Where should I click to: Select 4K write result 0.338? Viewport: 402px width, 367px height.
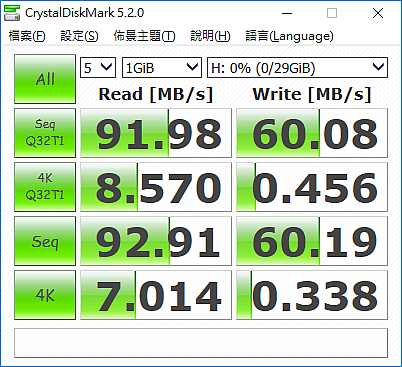(312, 295)
